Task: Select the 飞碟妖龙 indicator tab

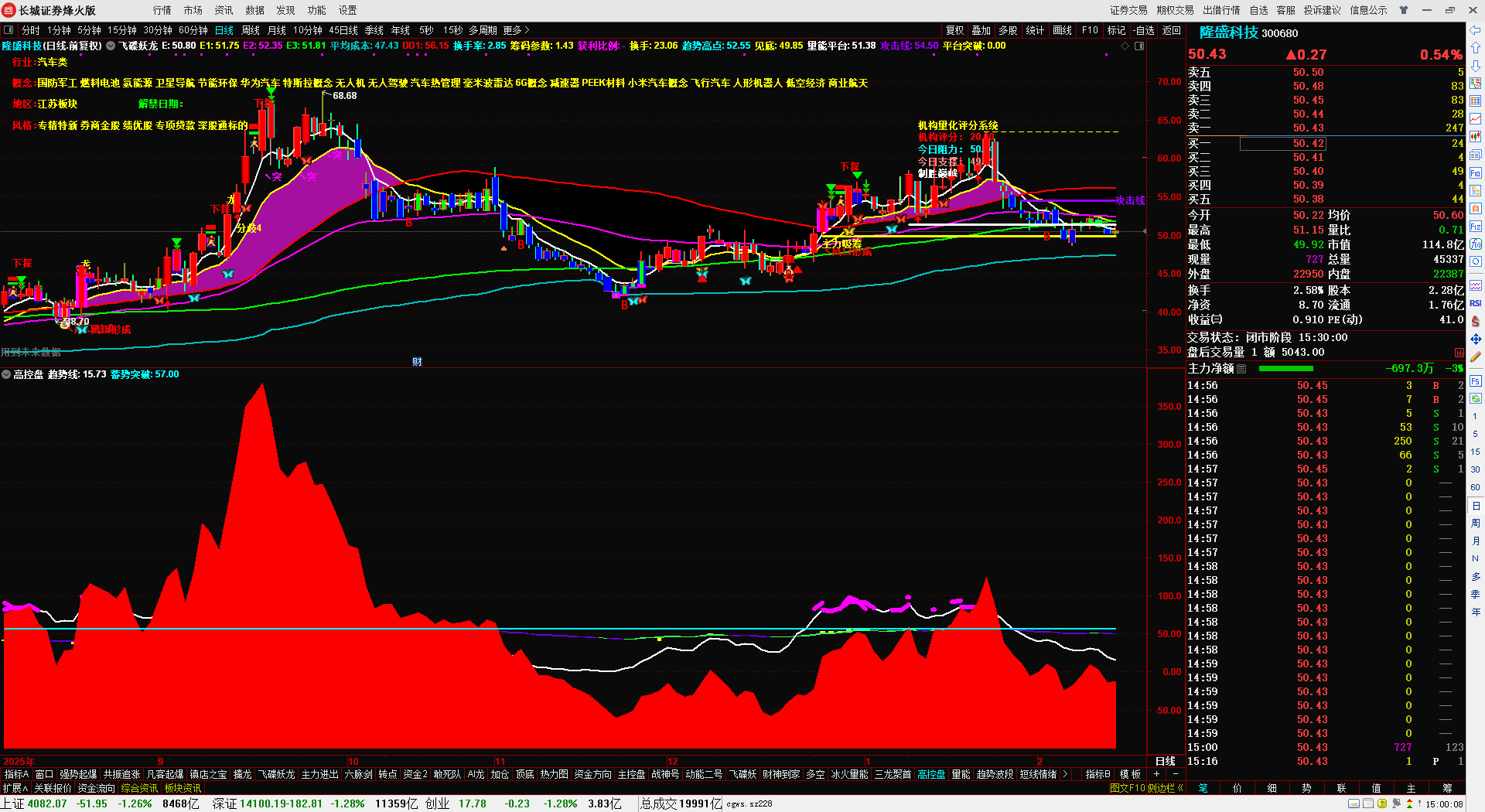Action: (276, 774)
